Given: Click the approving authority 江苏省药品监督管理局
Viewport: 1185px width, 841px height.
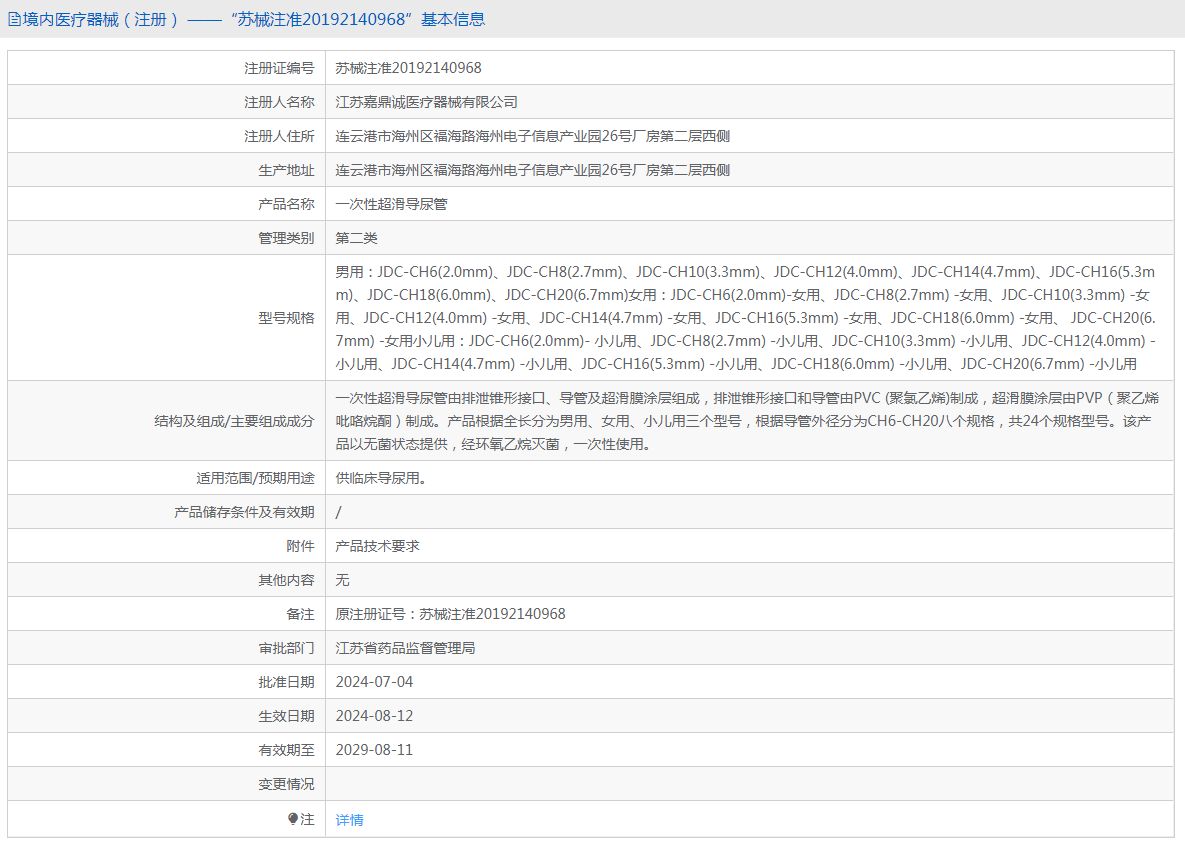Looking at the screenshot, I should pos(405,648).
